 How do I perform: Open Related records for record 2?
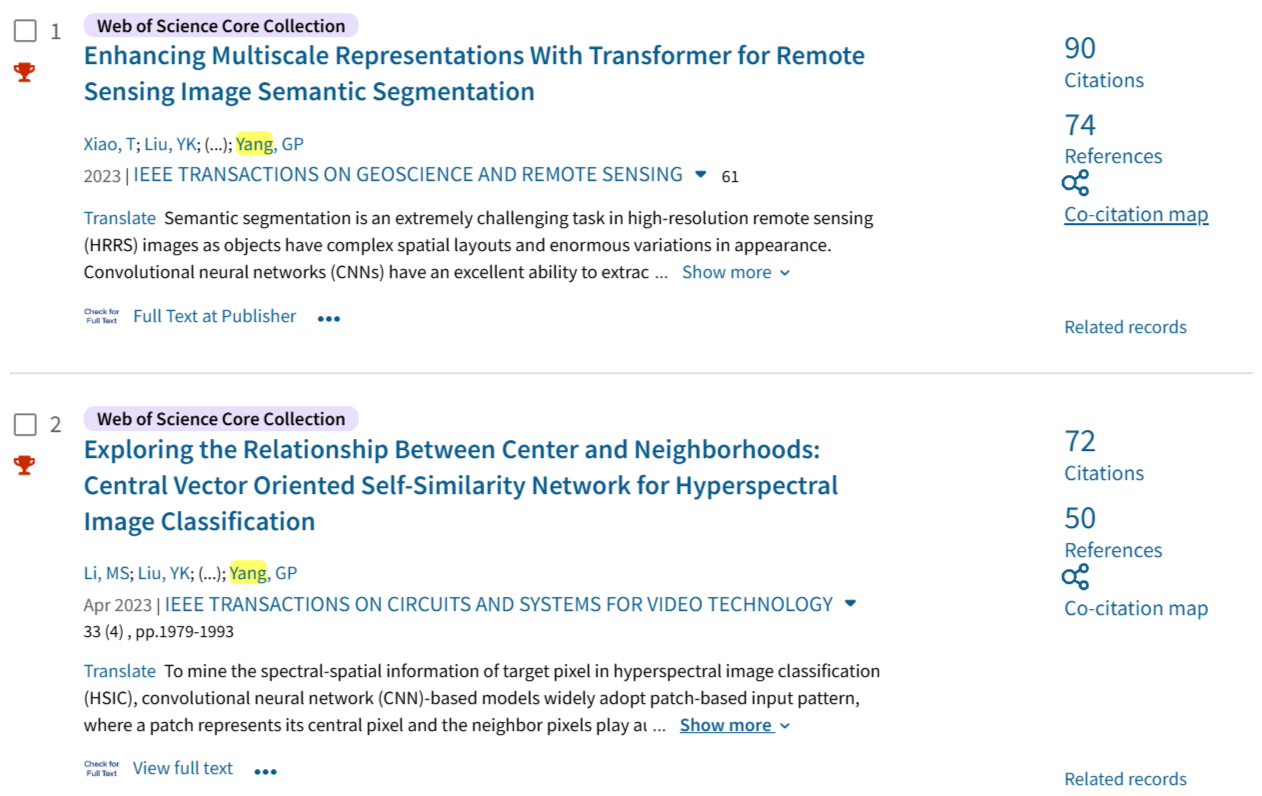[x=1125, y=779]
